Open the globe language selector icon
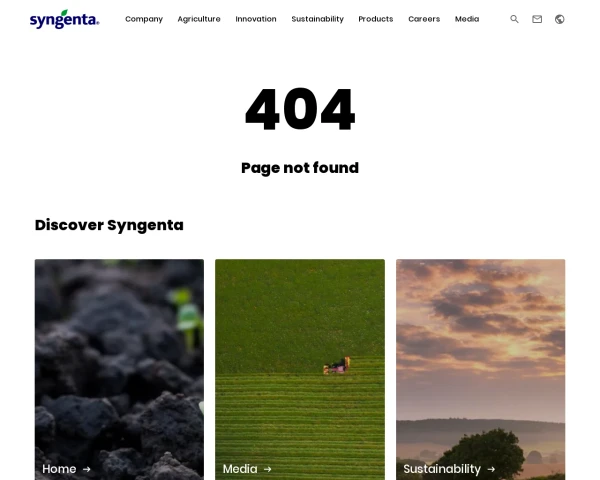The height and width of the screenshot is (480, 600). 559,19
